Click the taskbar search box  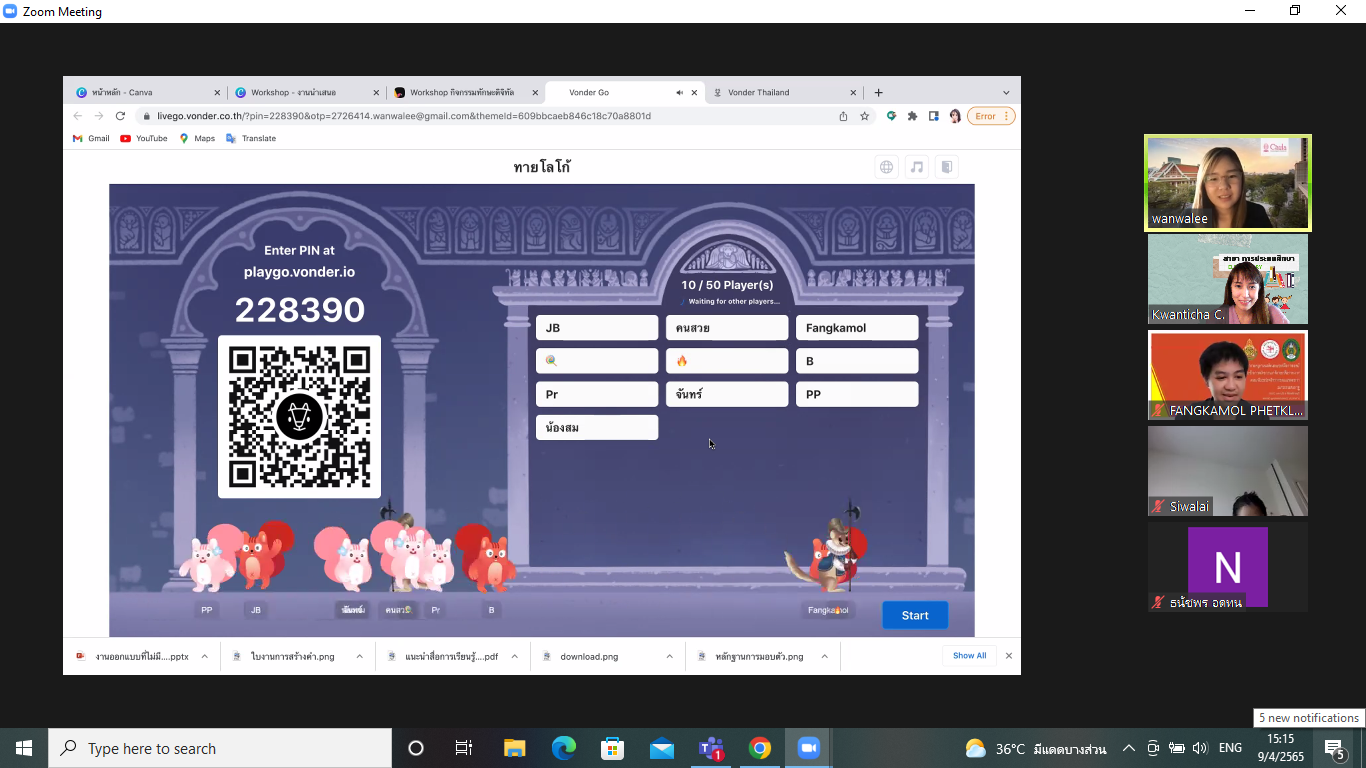(220, 748)
